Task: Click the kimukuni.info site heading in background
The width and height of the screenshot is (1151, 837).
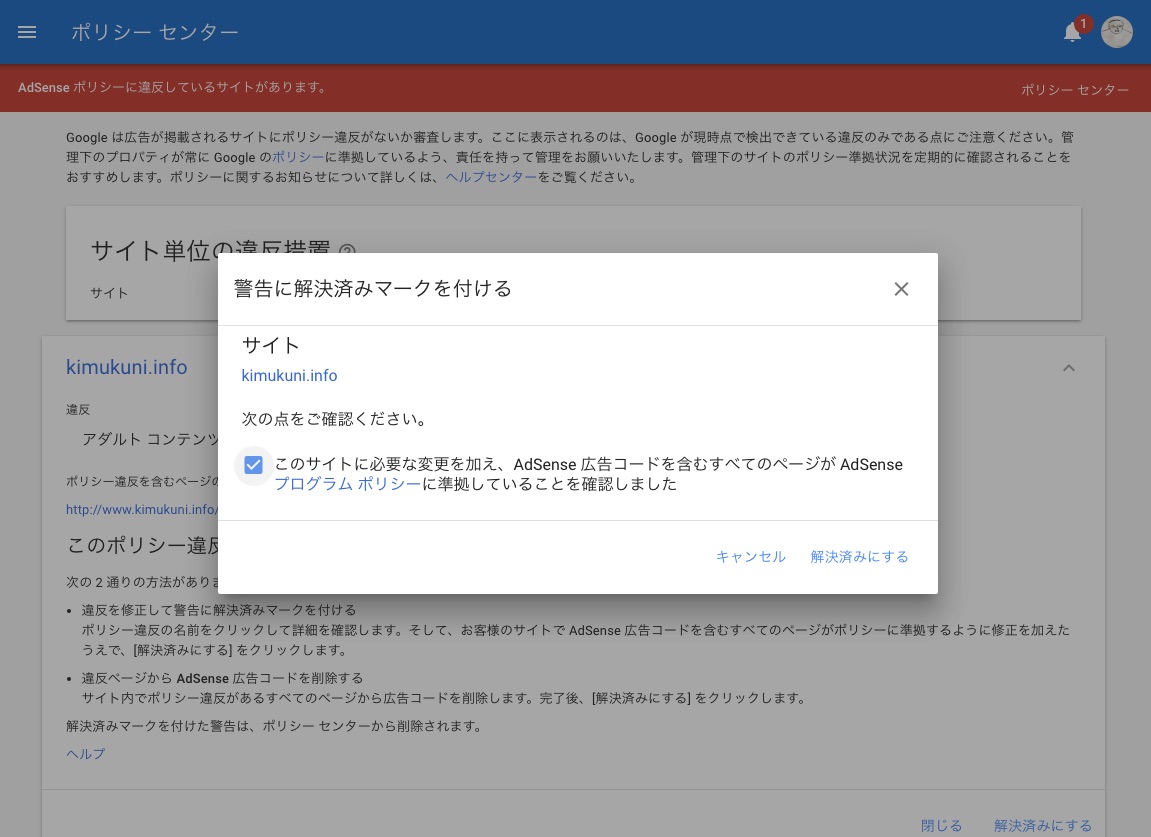Action: tap(126, 367)
